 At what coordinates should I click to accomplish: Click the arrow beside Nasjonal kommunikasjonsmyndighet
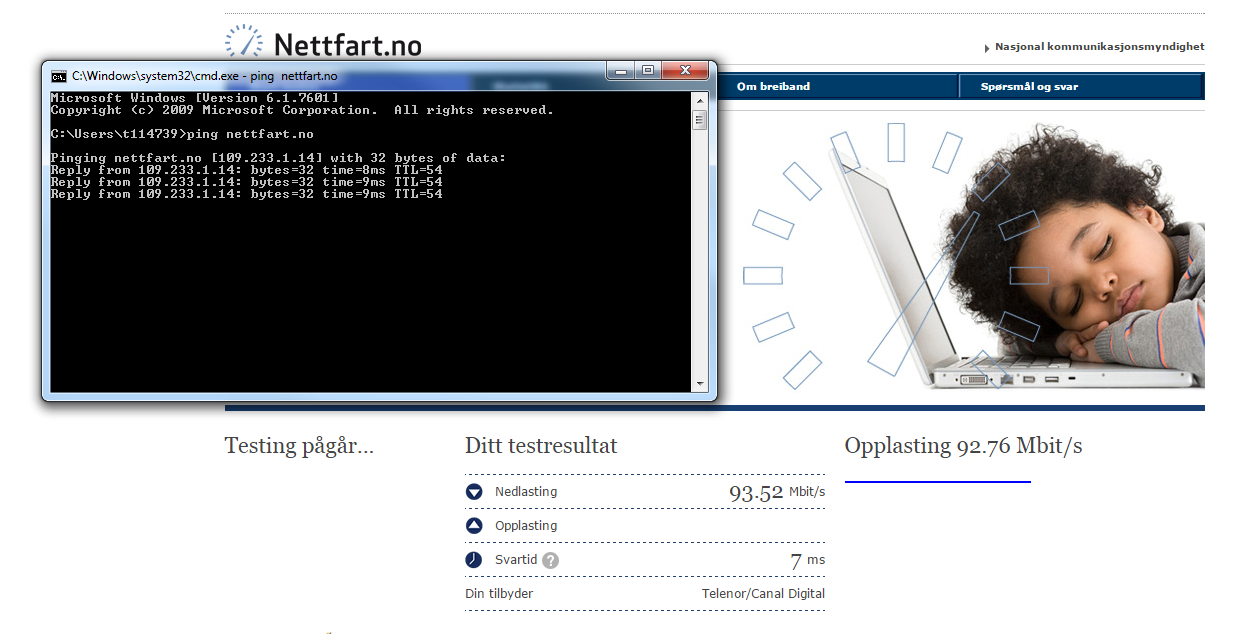[987, 48]
